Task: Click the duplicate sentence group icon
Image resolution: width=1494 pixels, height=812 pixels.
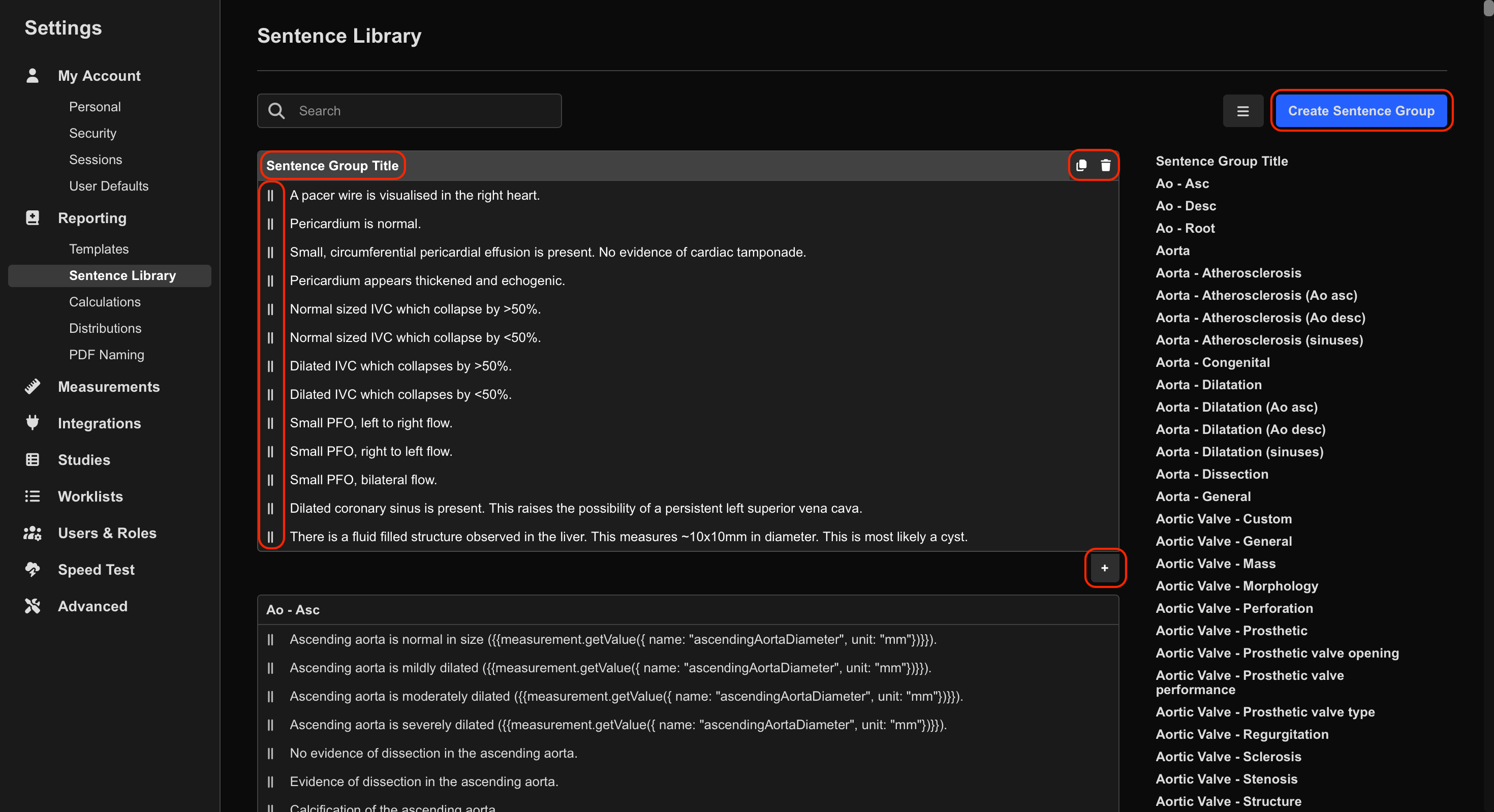Action: click(x=1081, y=166)
